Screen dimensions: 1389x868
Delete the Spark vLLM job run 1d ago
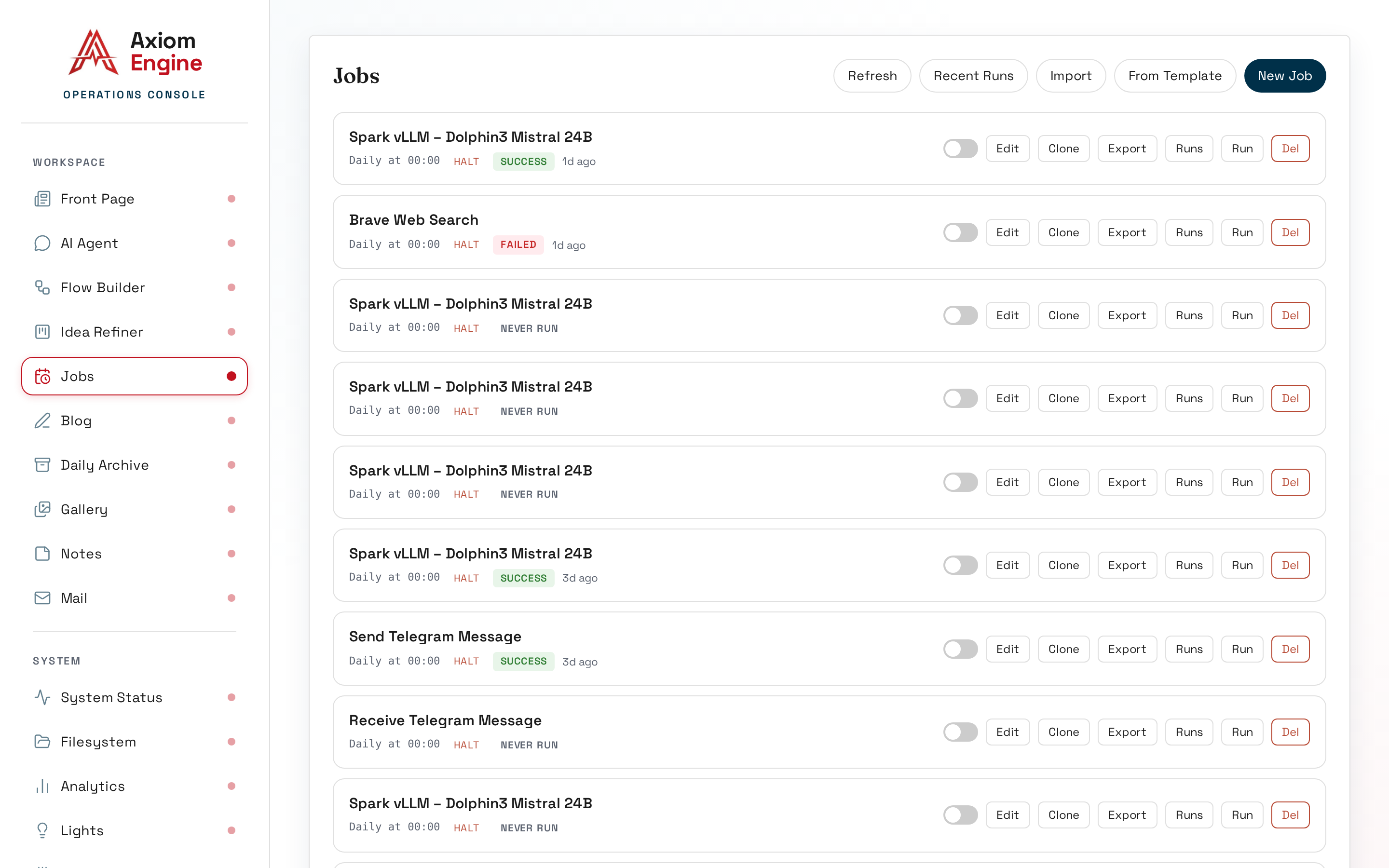point(1290,149)
